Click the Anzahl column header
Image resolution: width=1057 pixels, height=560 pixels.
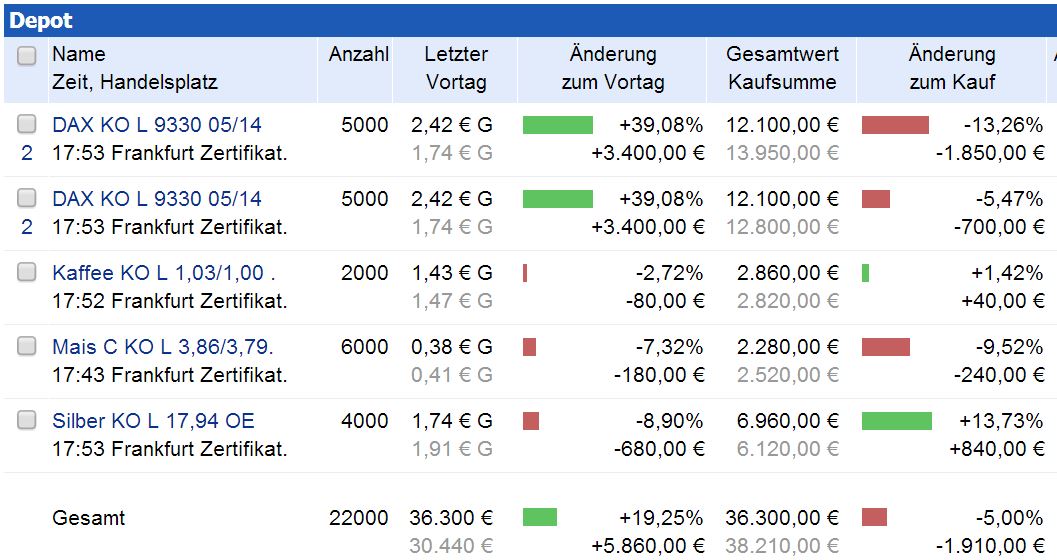point(358,54)
